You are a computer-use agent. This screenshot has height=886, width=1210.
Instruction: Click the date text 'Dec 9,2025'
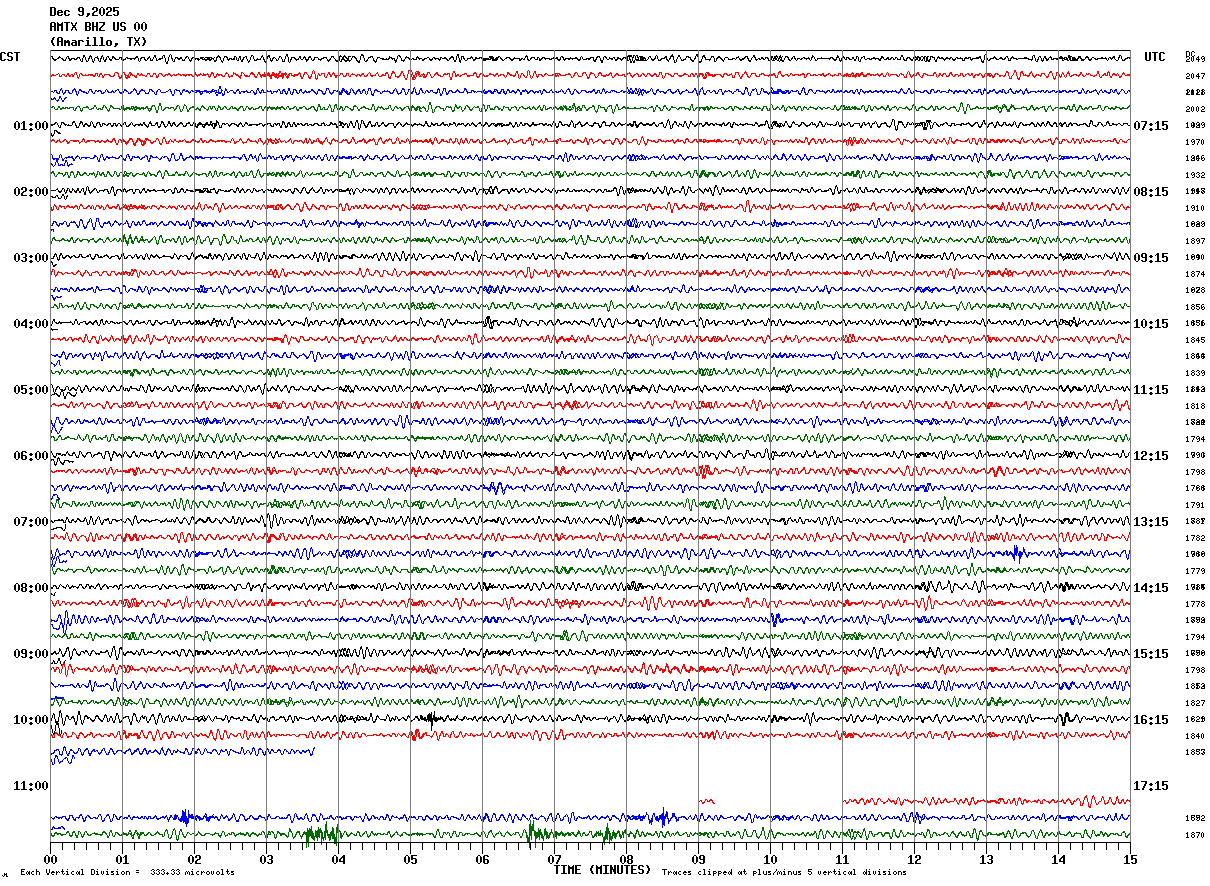click(84, 12)
